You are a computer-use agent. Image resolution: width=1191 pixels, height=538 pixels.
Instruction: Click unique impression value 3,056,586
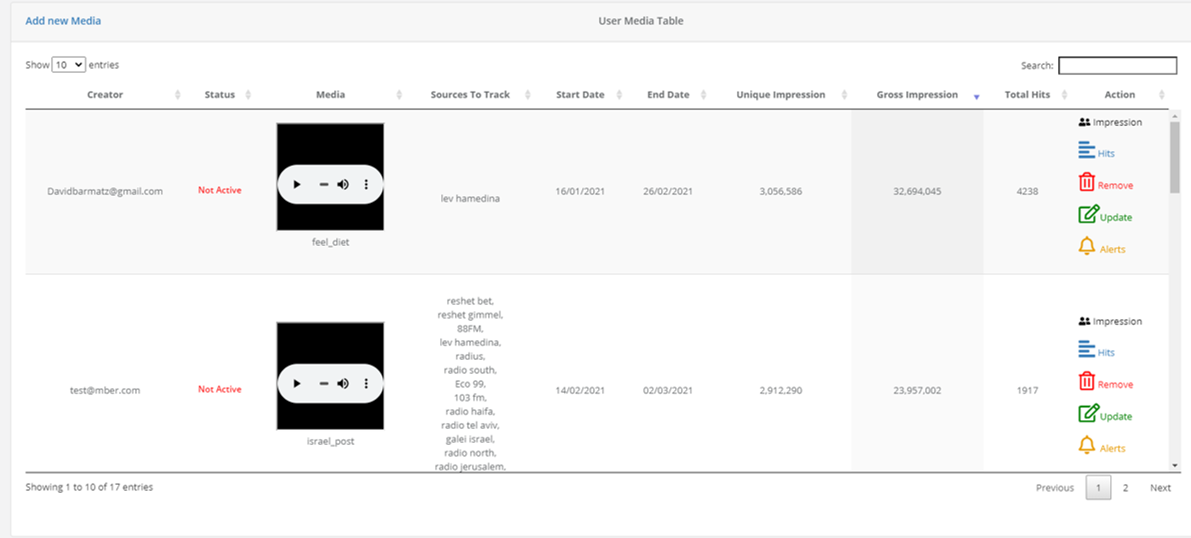780,191
